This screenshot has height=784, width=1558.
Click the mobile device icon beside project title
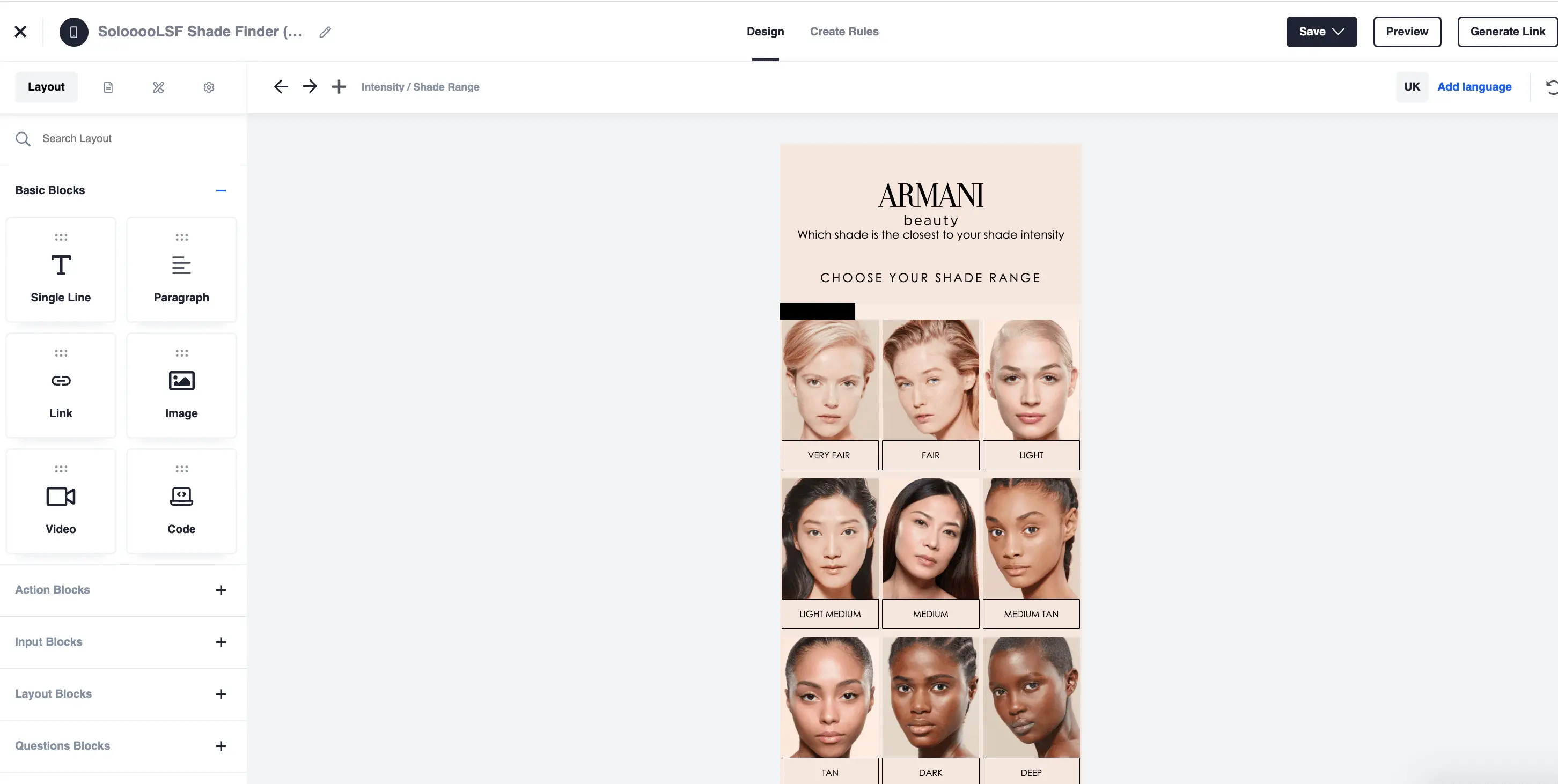(x=74, y=32)
